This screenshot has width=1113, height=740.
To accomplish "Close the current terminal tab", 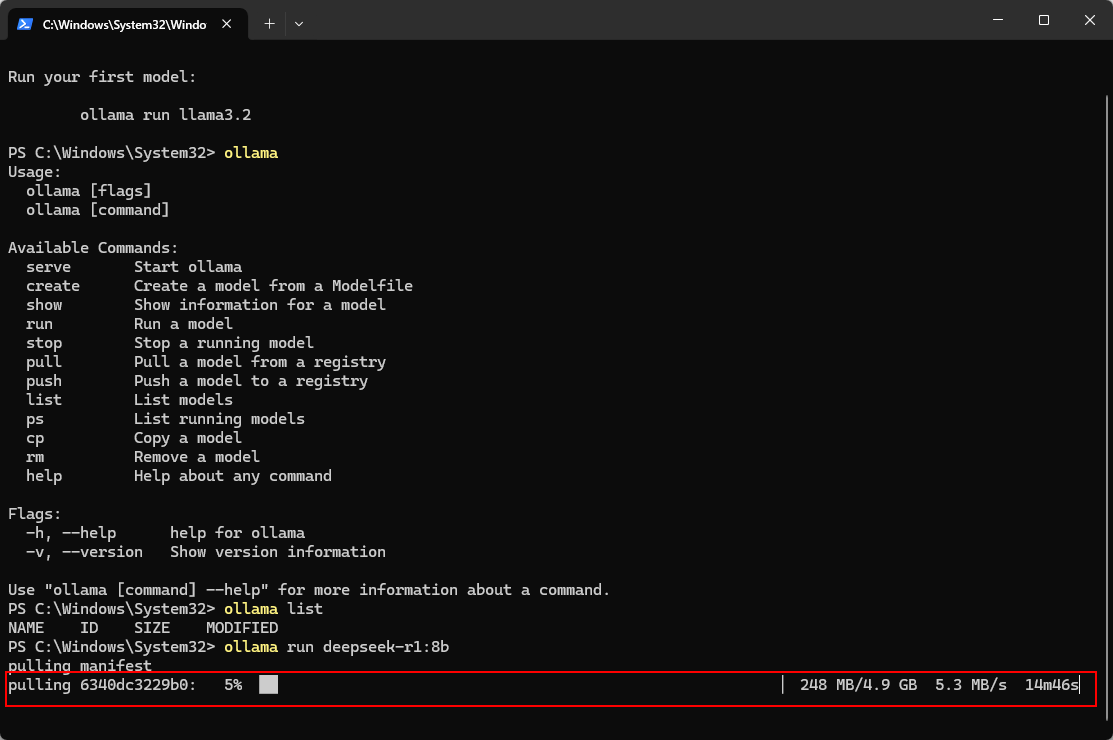I will pos(226,24).
